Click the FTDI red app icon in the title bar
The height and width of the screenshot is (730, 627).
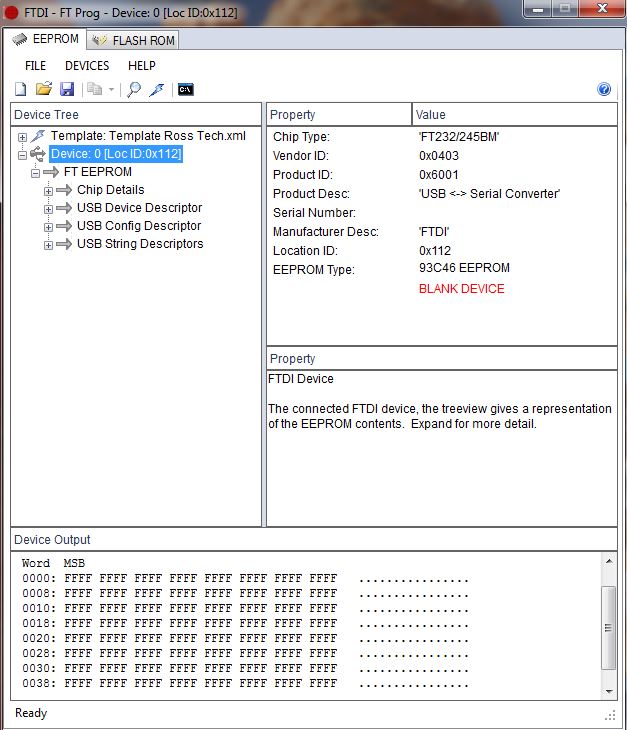pos(11,13)
